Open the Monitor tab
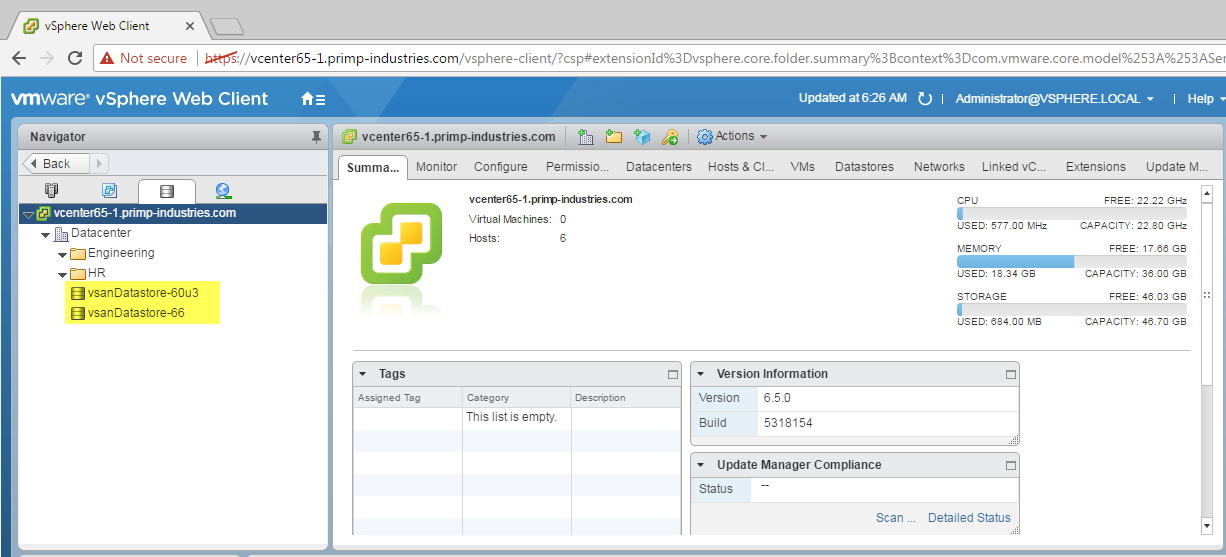1226x557 pixels. (436, 167)
